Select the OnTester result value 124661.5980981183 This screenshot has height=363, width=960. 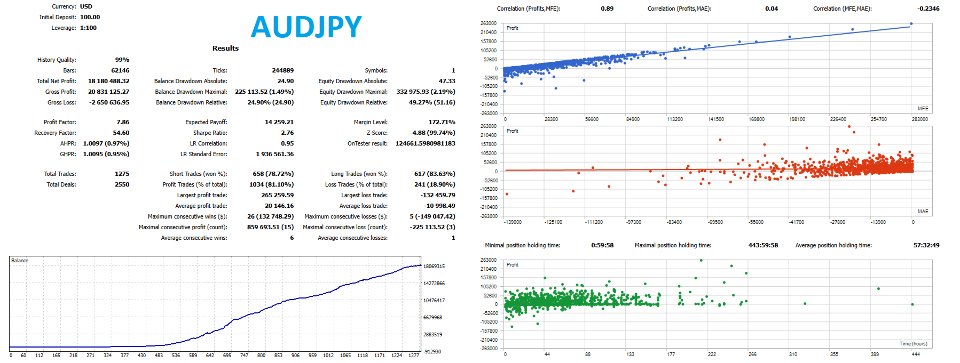426,144
